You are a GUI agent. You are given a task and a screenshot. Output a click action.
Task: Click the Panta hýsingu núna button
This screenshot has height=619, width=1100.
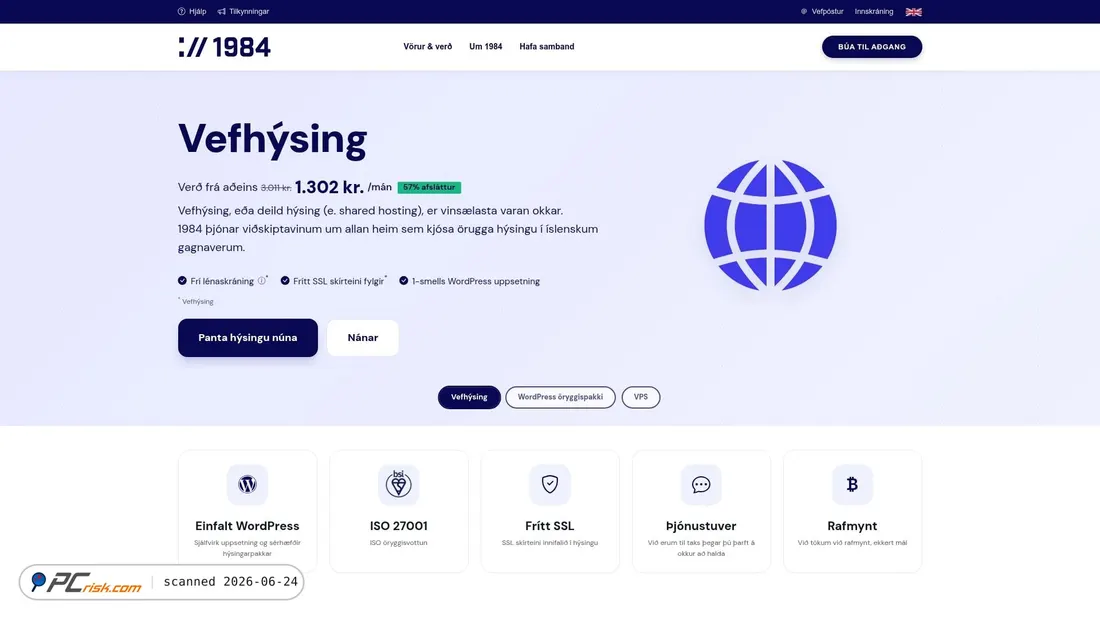pyautogui.click(x=248, y=338)
